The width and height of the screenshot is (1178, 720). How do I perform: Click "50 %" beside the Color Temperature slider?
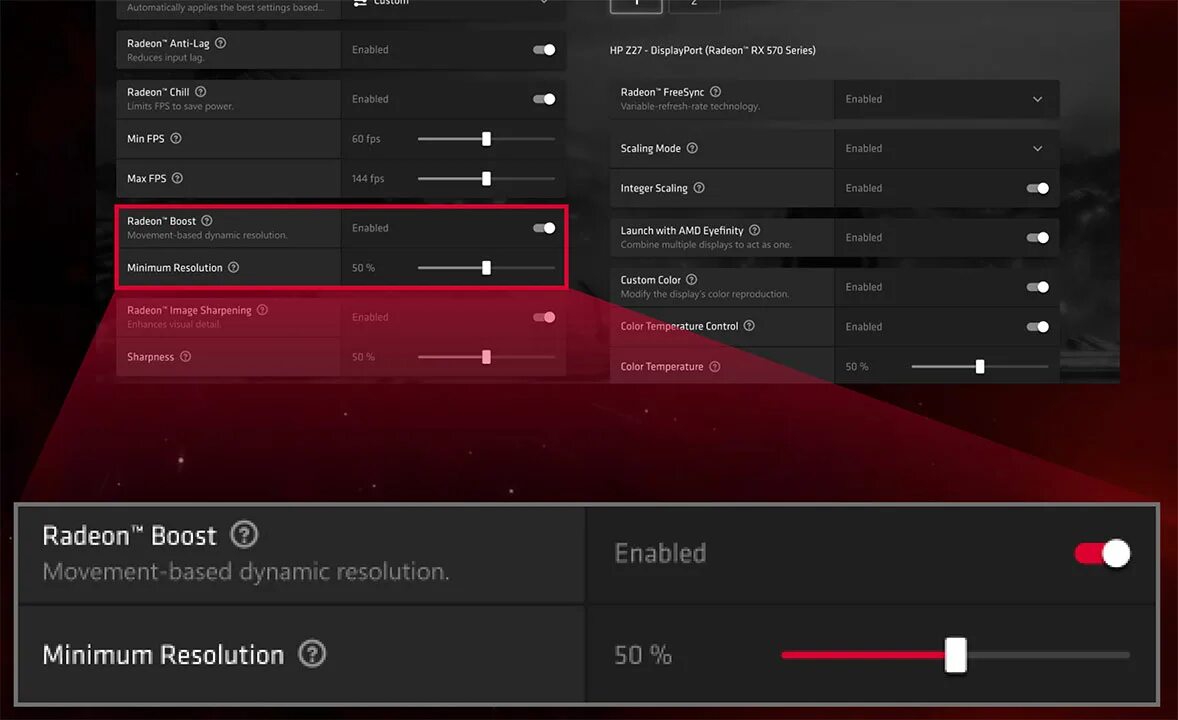(856, 367)
